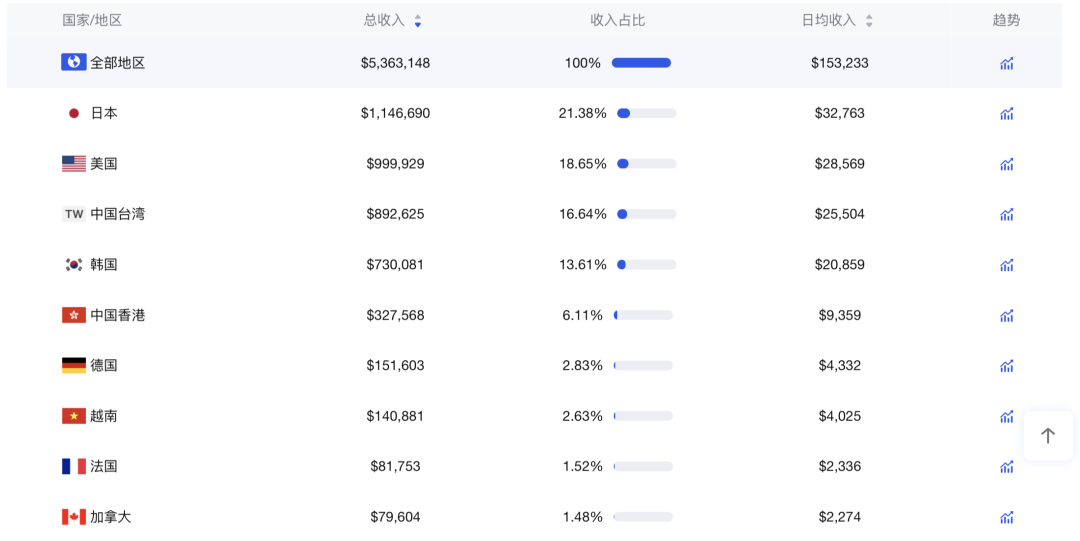The width and height of the screenshot is (1080, 541).
Task: Select the 日本 region row name
Action: pos(104,113)
